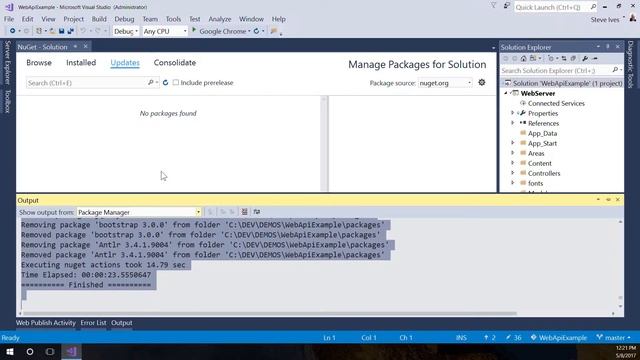Refresh the NuGet package list
The image size is (640, 360).
click(x=165, y=82)
